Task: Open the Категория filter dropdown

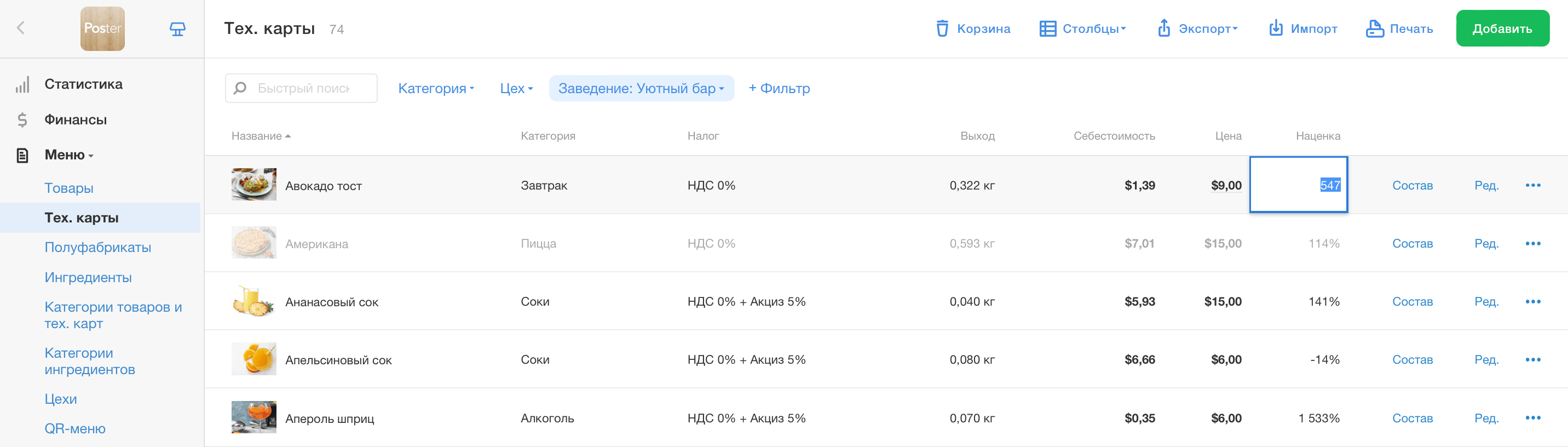Action: pyautogui.click(x=436, y=88)
